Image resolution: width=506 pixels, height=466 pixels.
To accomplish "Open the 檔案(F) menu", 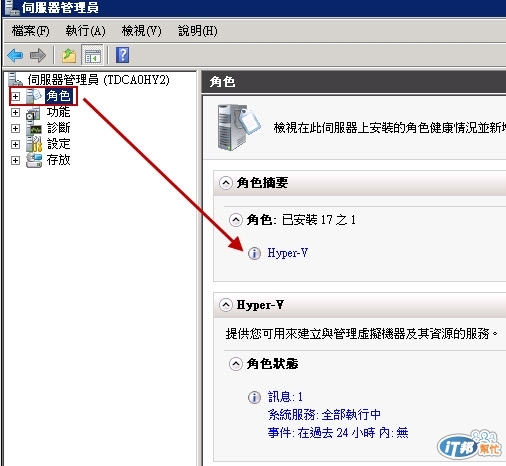I will pyautogui.click(x=30, y=31).
